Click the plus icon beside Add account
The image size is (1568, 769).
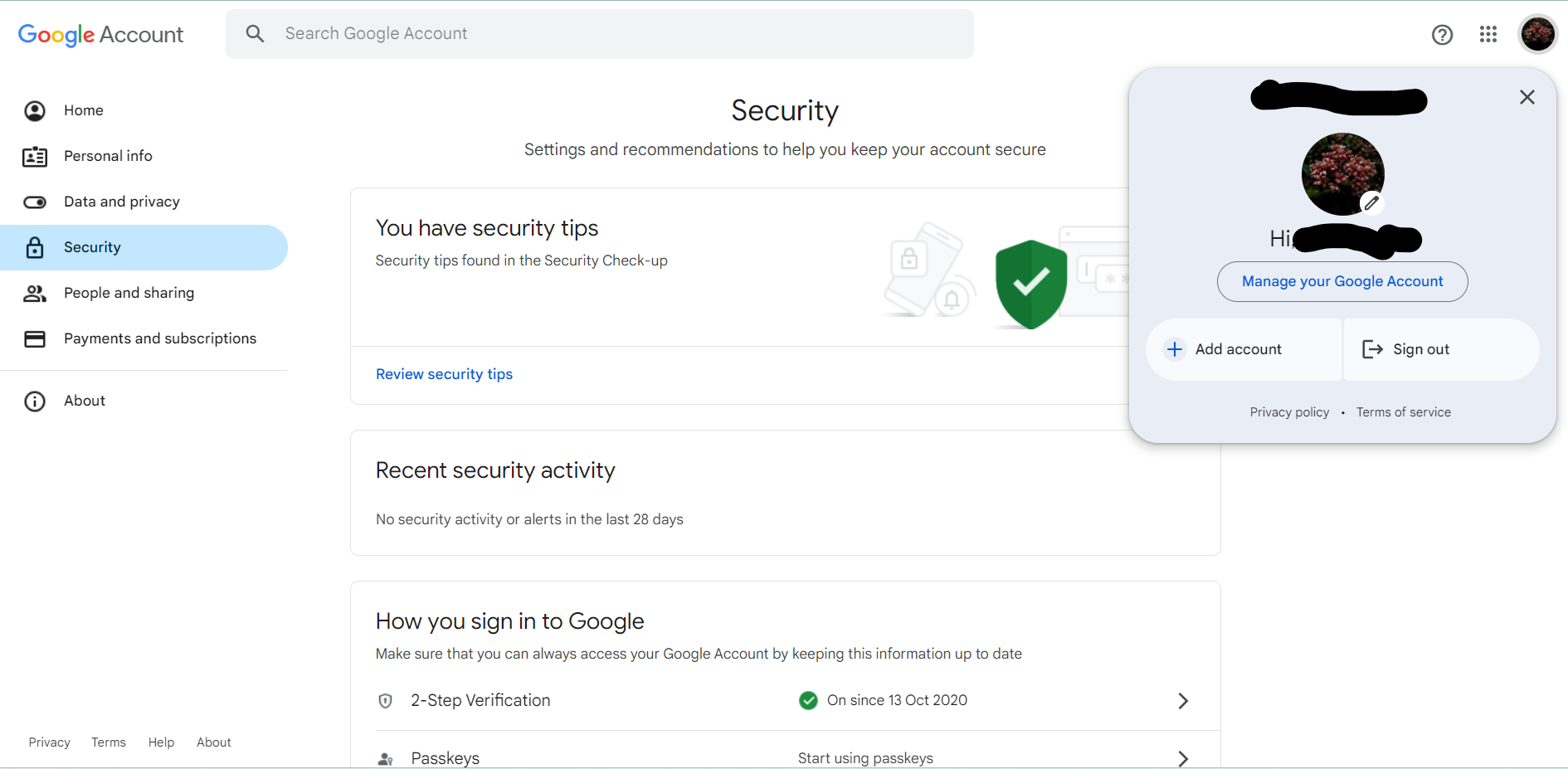click(x=1175, y=349)
